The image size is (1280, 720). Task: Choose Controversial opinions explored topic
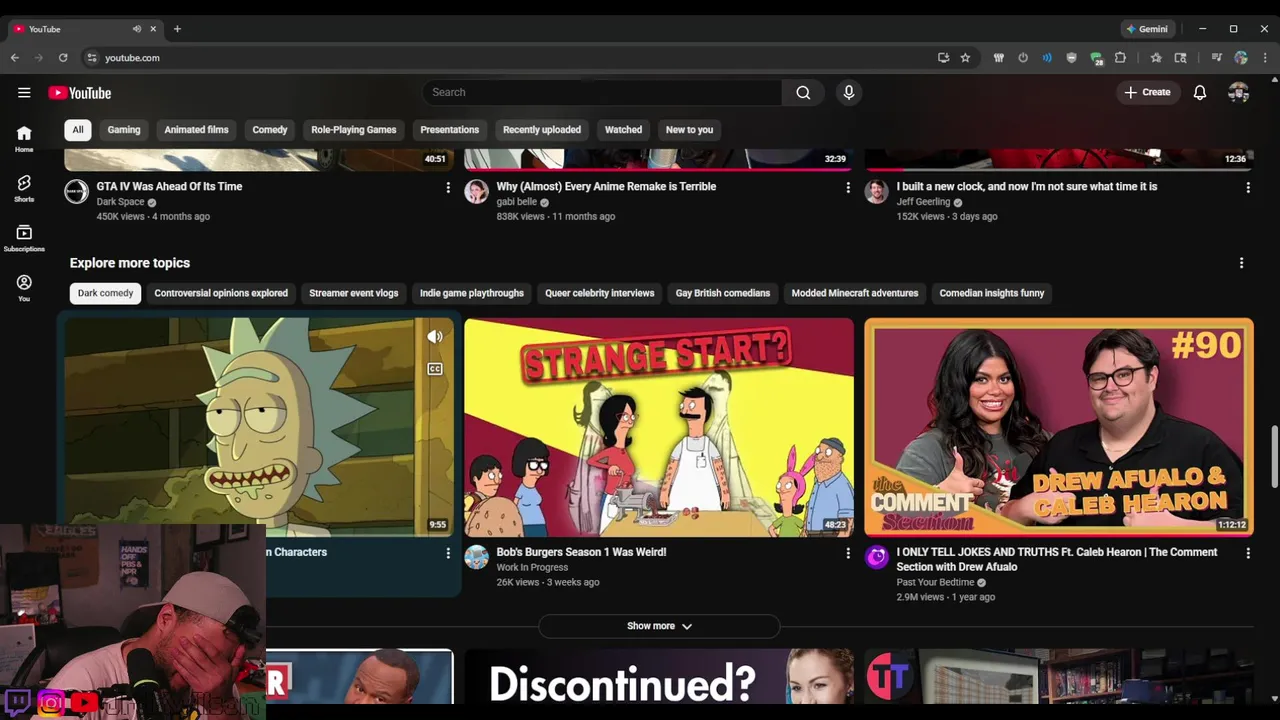pyautogui.click(x=221, y=293)
